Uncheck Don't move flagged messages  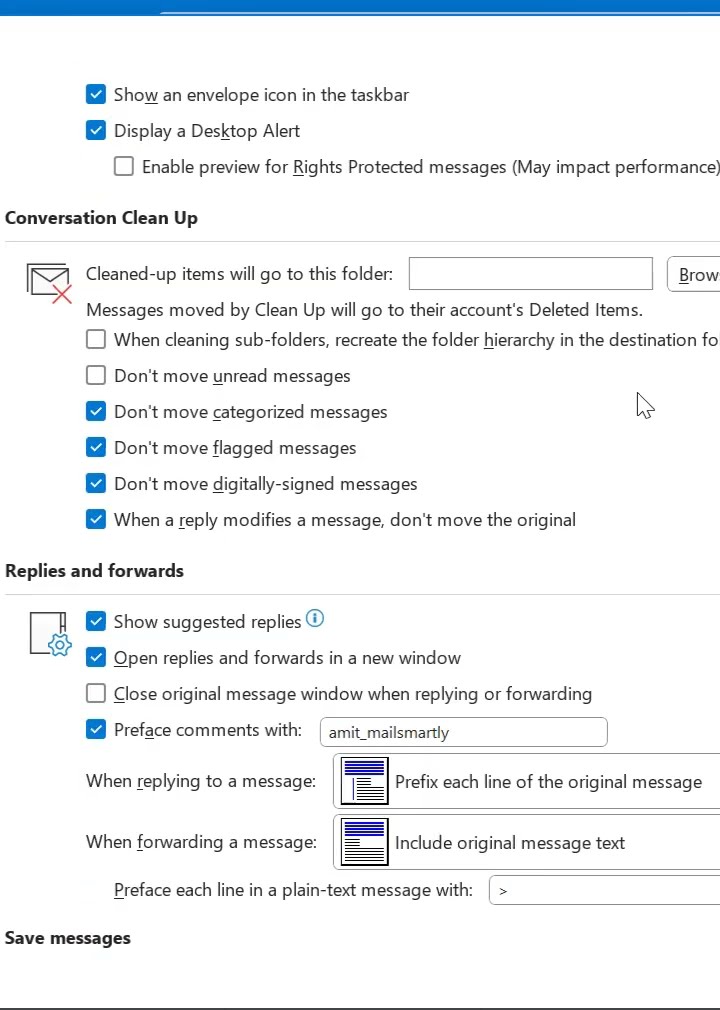coord(96,448)
